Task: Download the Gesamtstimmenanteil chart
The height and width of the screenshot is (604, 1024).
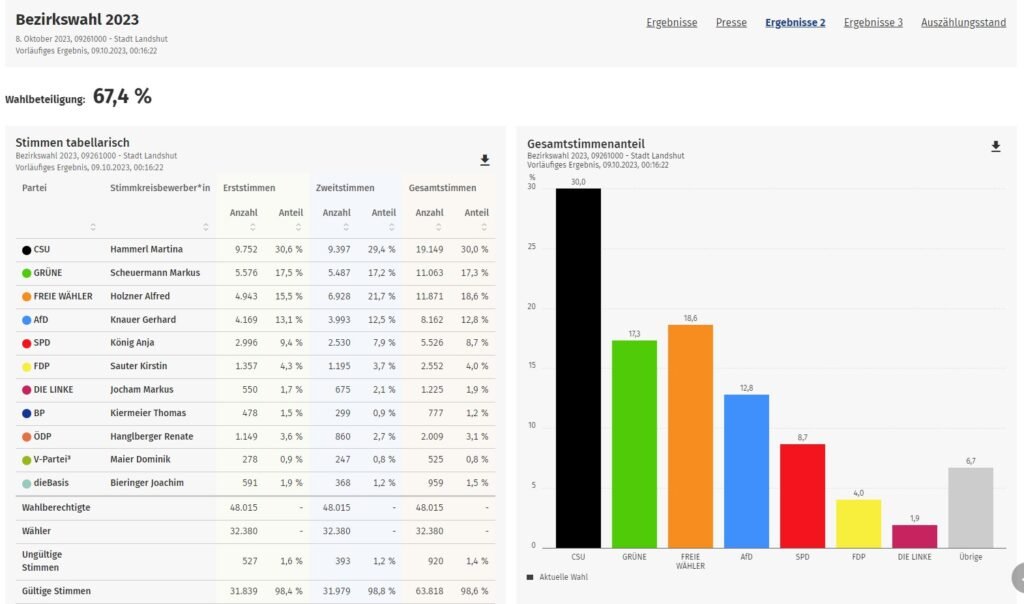Action: 995,146
